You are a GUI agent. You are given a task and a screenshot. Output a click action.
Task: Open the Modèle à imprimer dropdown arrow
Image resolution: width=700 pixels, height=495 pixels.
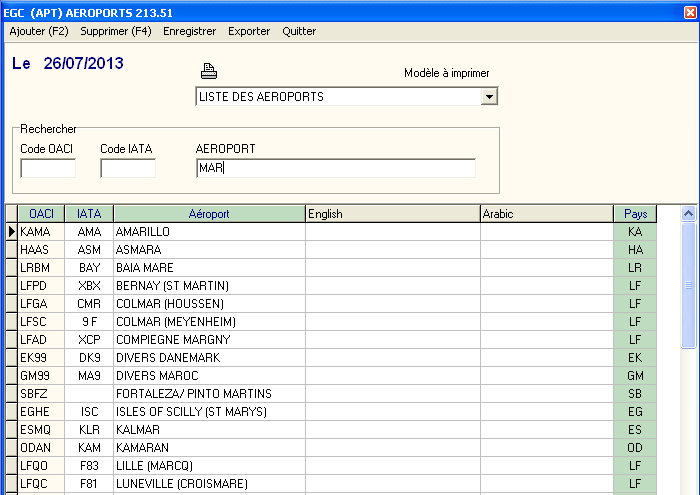pyautogui.click(x=488, y=97)
